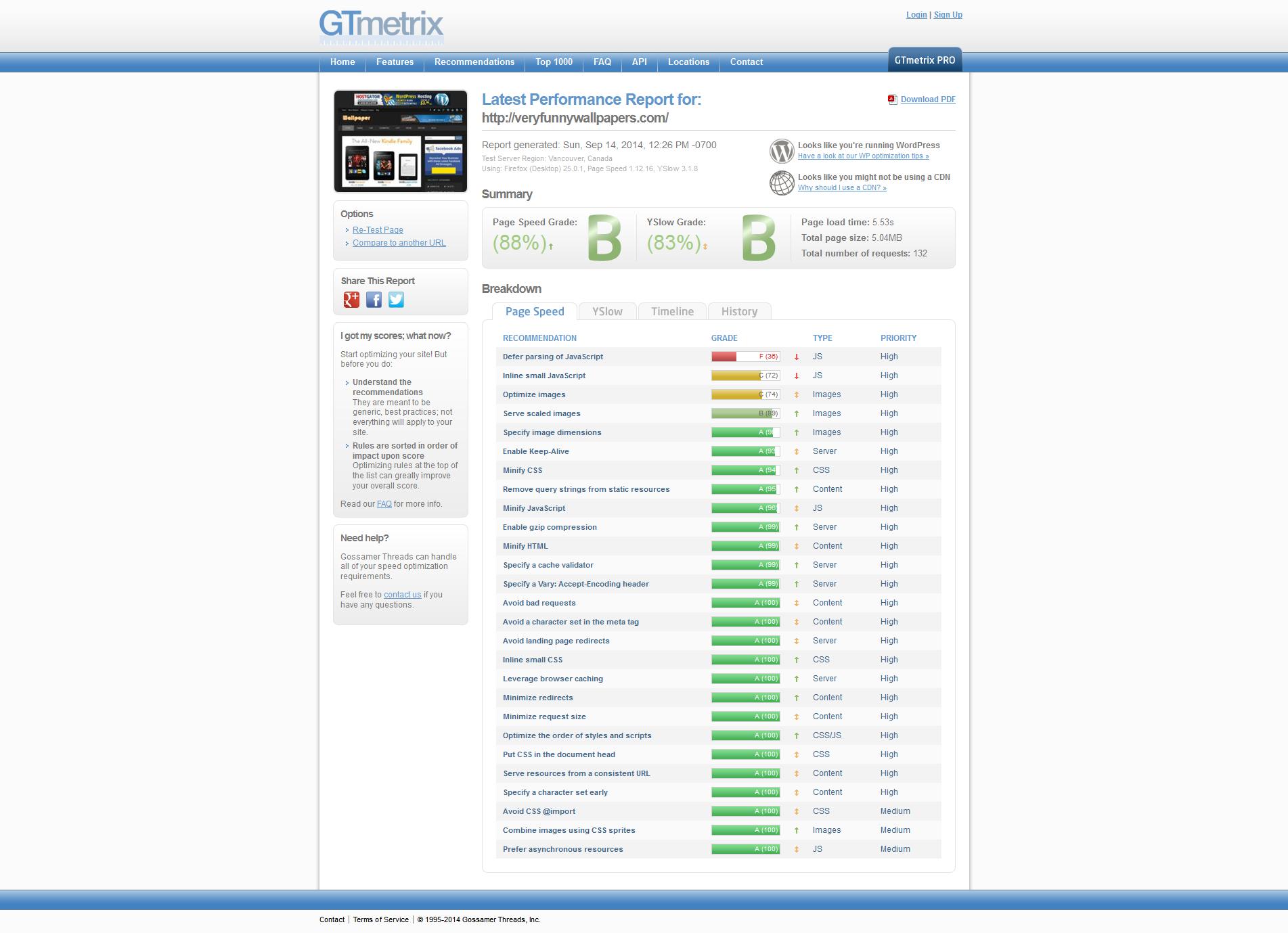Image resolution: width=1288 pixels, height=933 pixels.
Task: Expand the Optimize images recommendation row
Action: (x=533, y=394)
